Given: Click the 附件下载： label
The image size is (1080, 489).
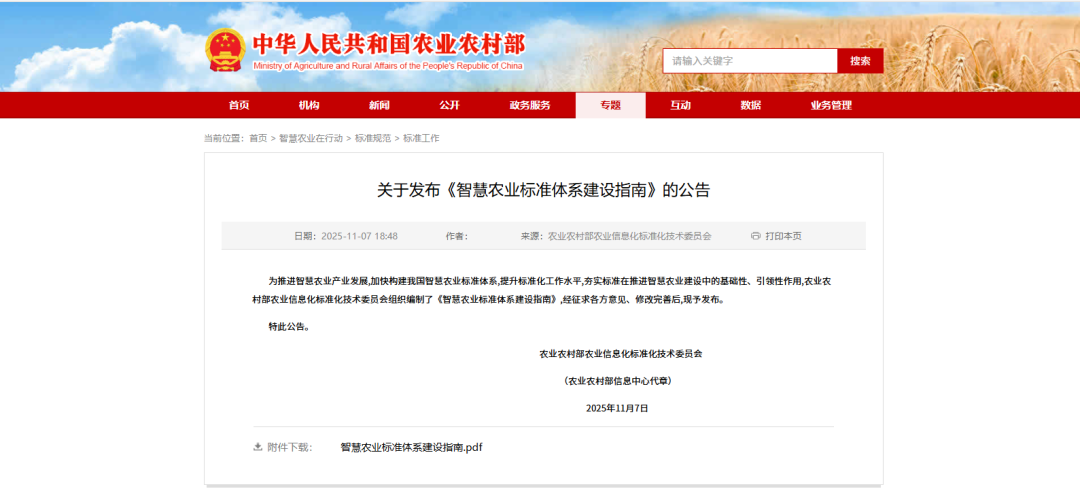Looking at the screenshot, I should (x=290, y=448).
